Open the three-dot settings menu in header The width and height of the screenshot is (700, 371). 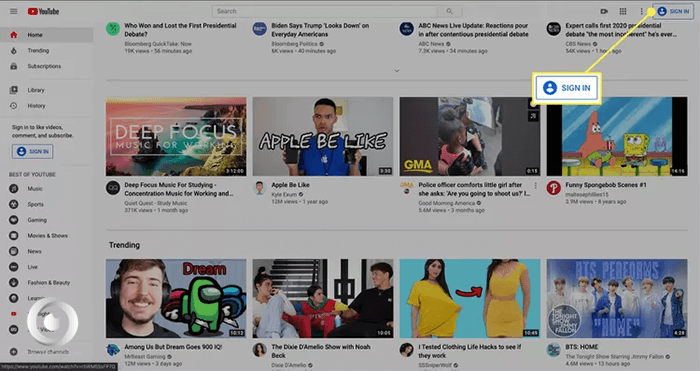click(642, 11)
